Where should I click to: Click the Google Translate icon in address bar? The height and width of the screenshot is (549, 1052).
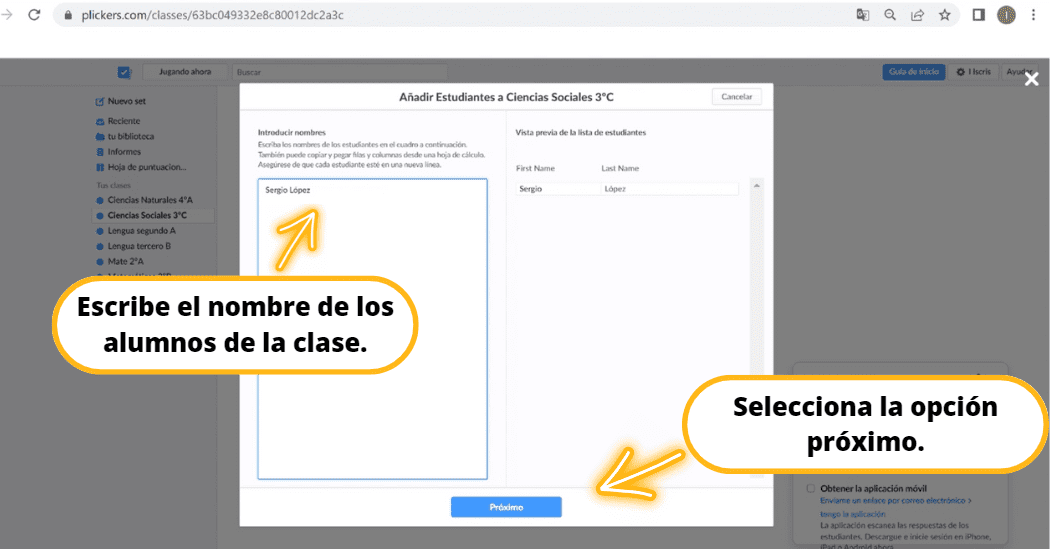click(x=862, y=15)
